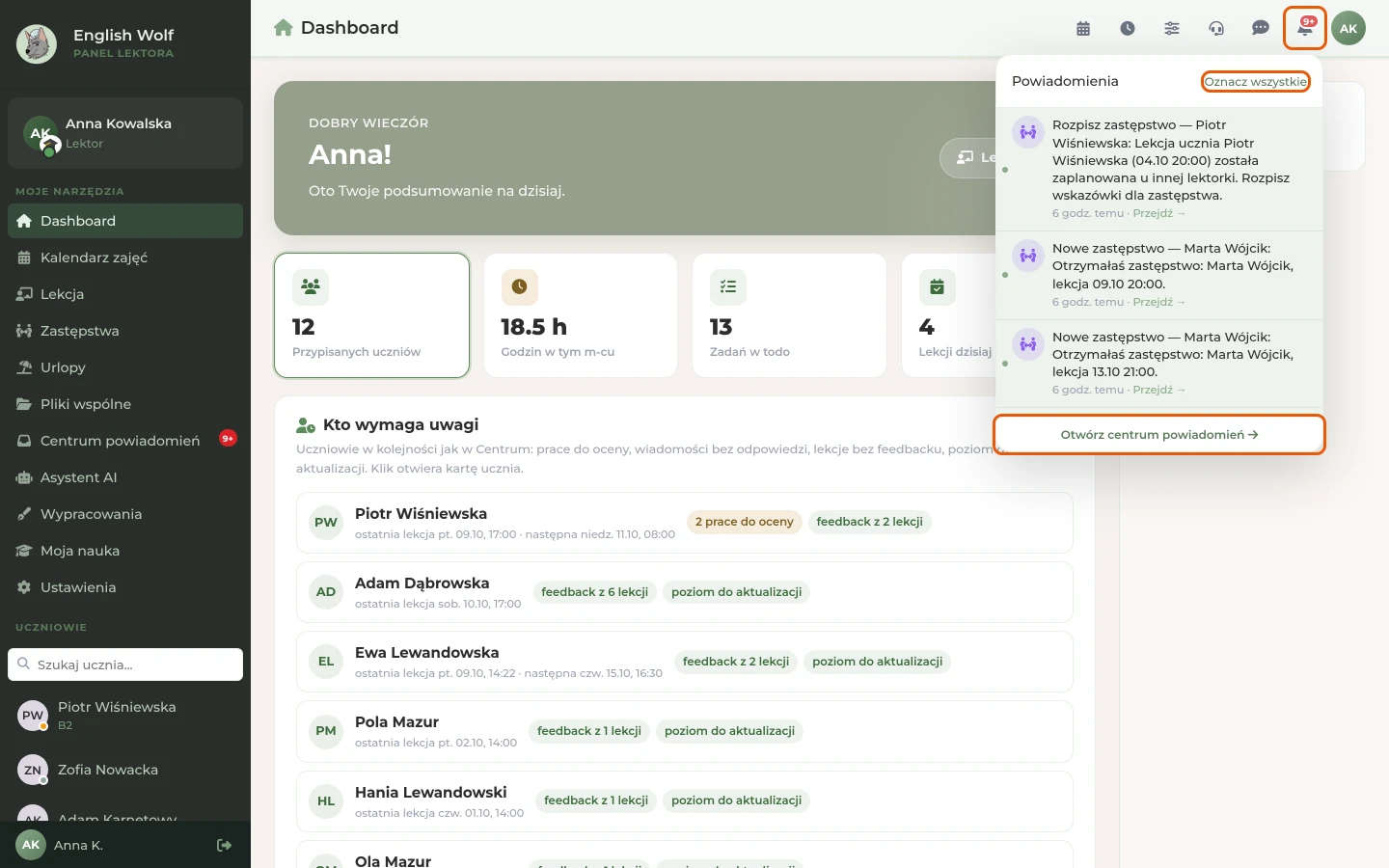Click 'feedback z 6 lekcji' badge for Adam Dąbrowska
1389x868 pixels.
coord(594,592)
